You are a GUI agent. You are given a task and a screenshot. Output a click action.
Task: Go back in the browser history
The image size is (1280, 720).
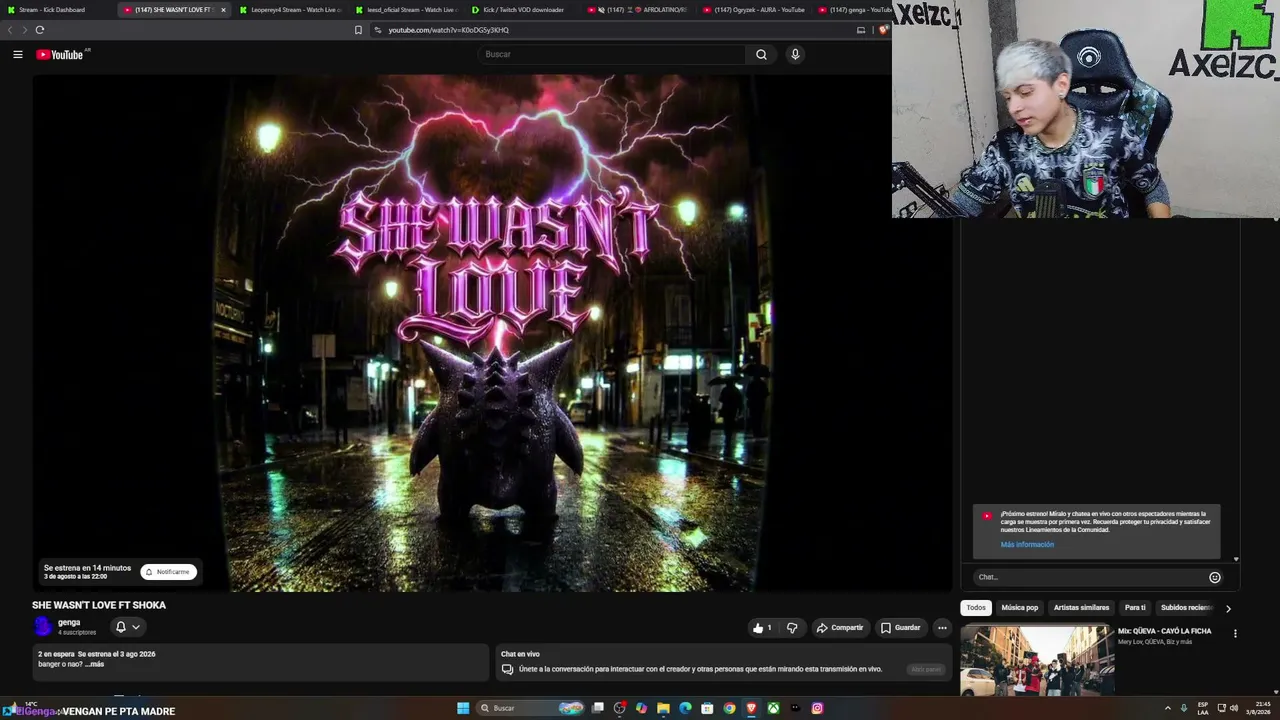pos(11,30)
